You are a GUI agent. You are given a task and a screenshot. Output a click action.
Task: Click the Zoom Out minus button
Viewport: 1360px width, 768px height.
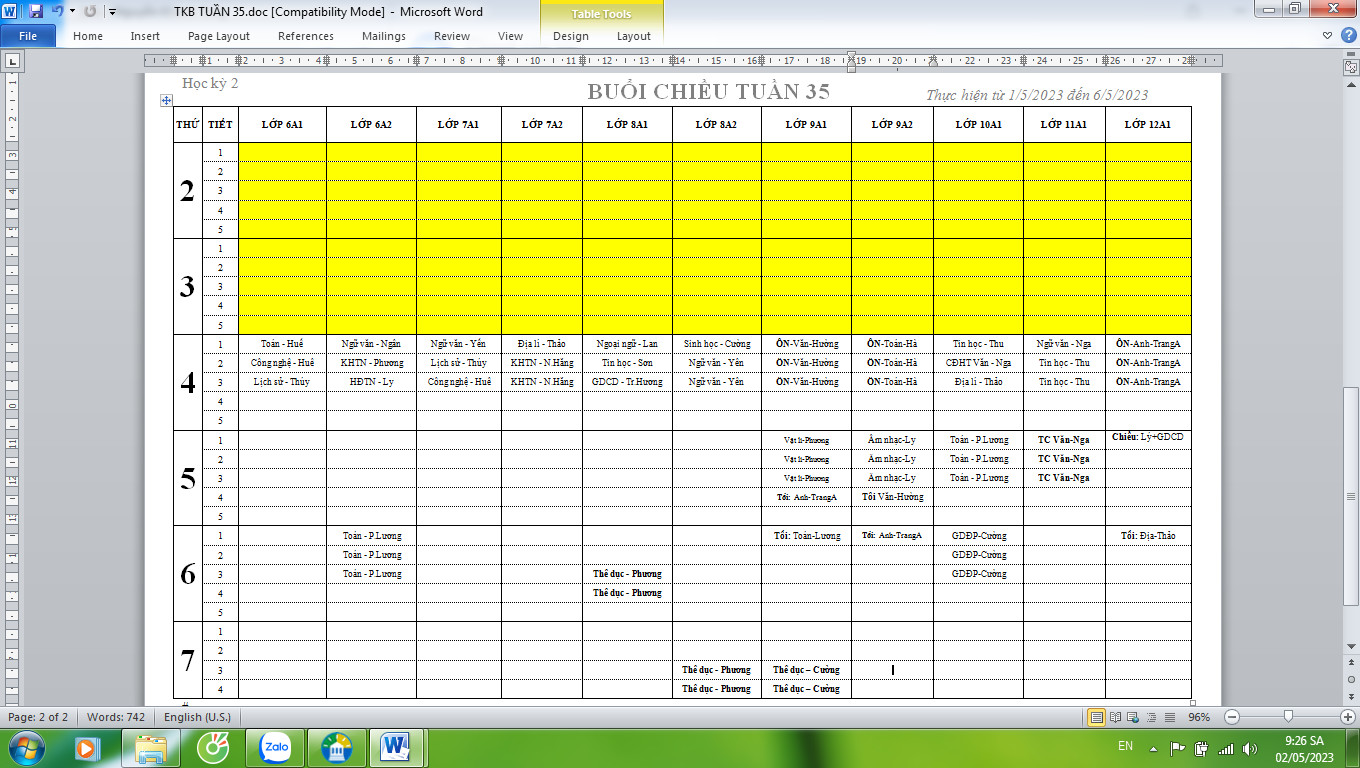point(1232,717)
